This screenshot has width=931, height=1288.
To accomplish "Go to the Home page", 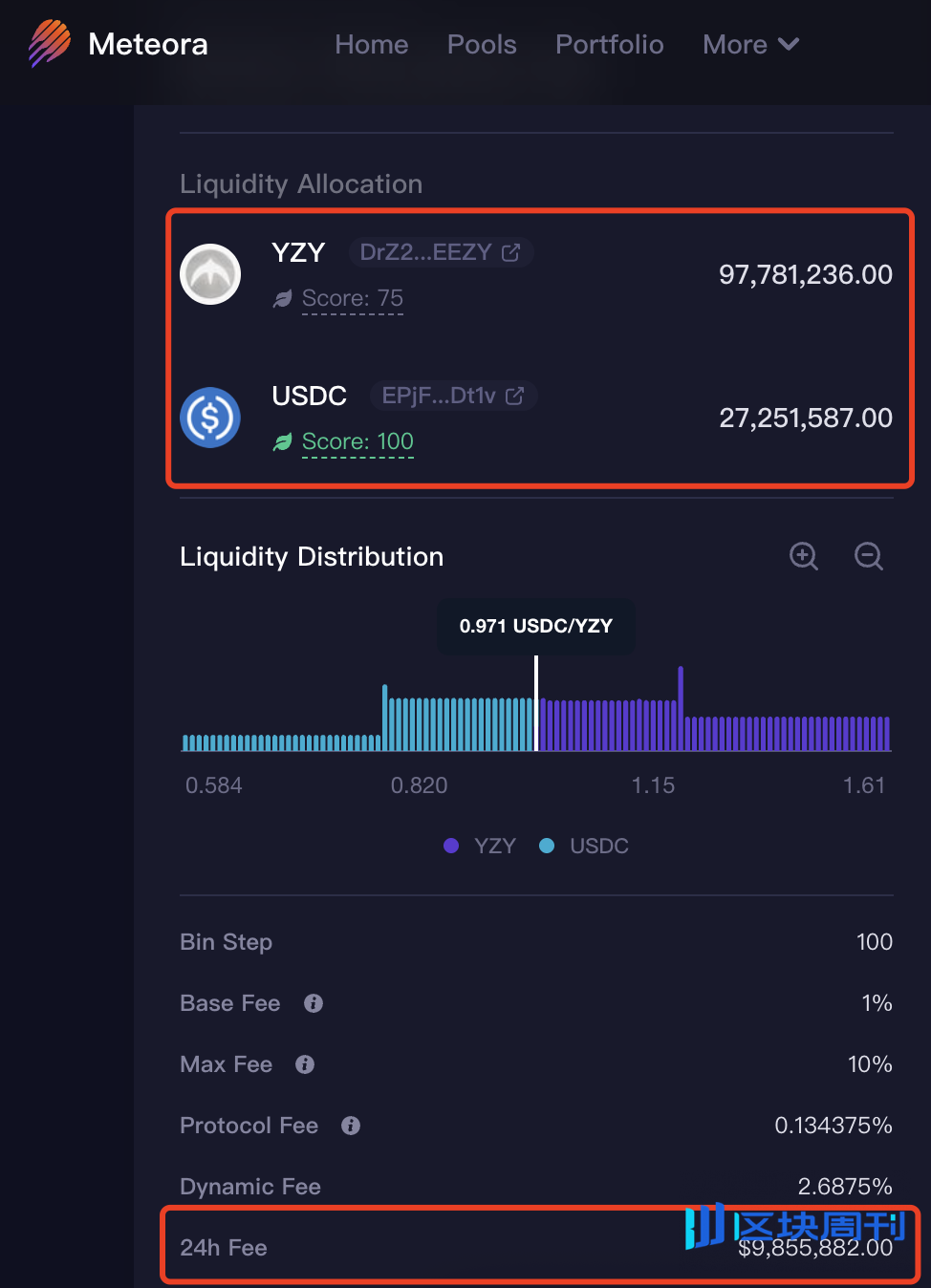I will [x=371, y=45].
